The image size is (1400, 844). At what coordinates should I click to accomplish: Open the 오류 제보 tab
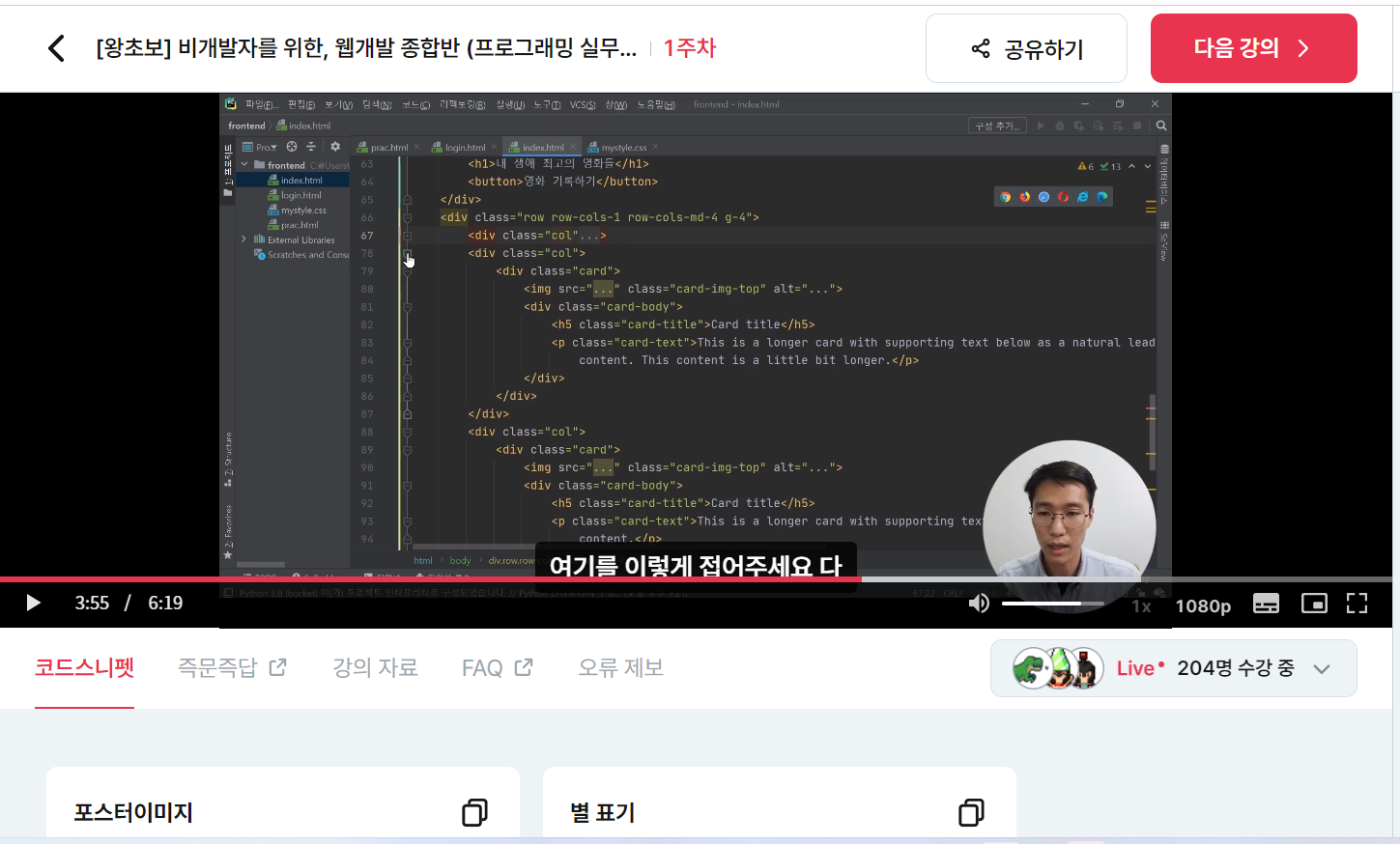point(620,667)
